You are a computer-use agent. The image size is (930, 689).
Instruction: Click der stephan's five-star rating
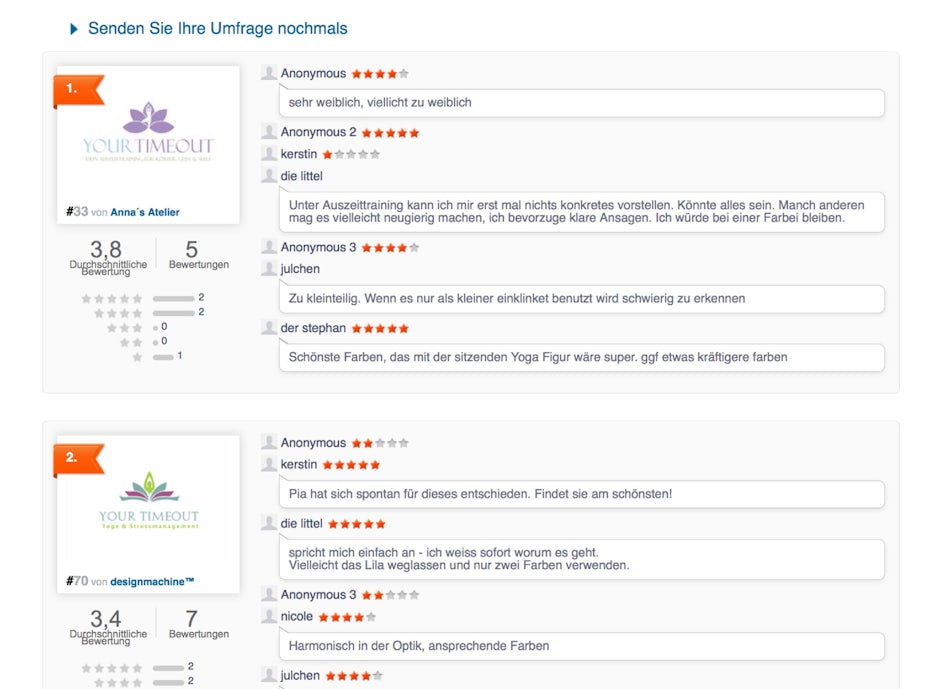click(x=380, y=328)
